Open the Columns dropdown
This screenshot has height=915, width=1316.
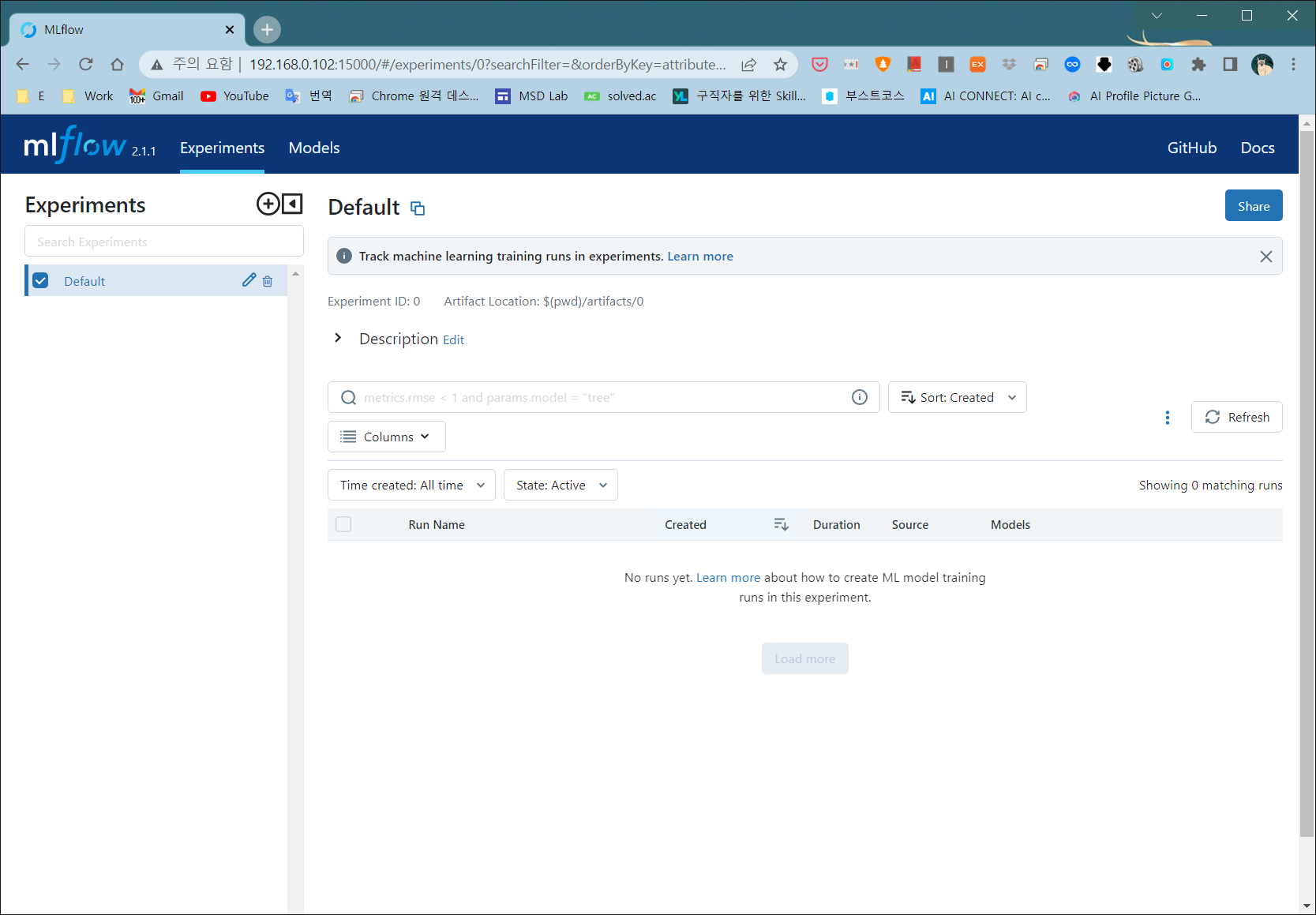[x=386, y=437]
